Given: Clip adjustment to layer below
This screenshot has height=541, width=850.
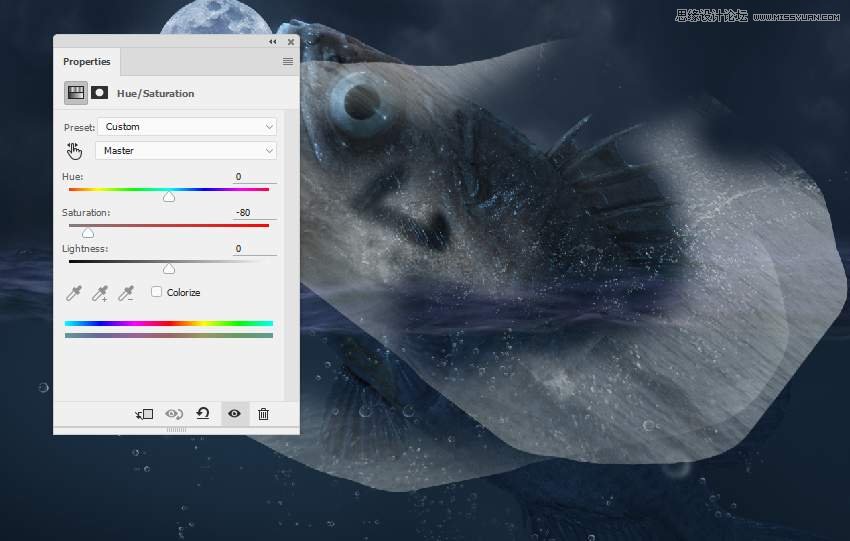Looking at the screenshot, I should 145,414.
